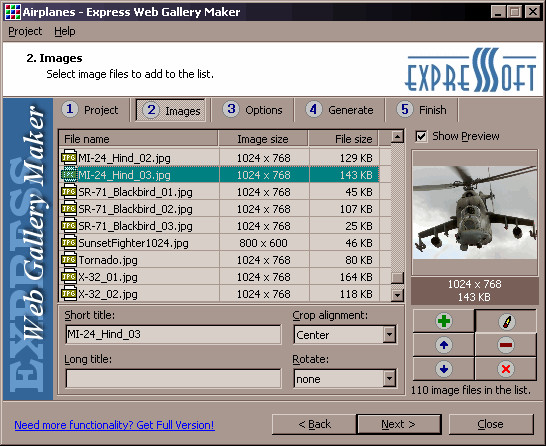The width and height of the screenshot is (546, 446).
Task: Select the SR-71_Blackbird_02.jpg file name
Action: pos(135,209)
